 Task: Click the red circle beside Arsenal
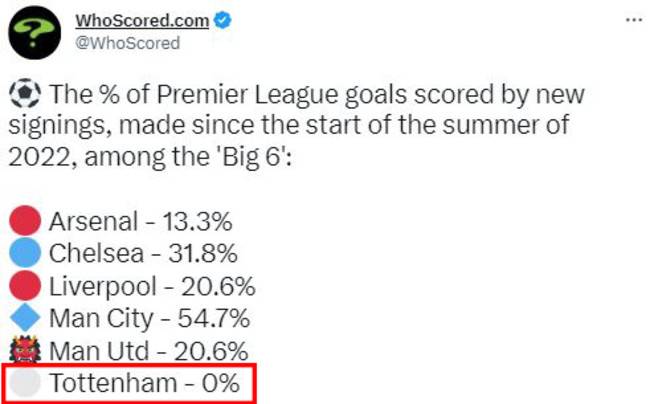coord(27,219)
